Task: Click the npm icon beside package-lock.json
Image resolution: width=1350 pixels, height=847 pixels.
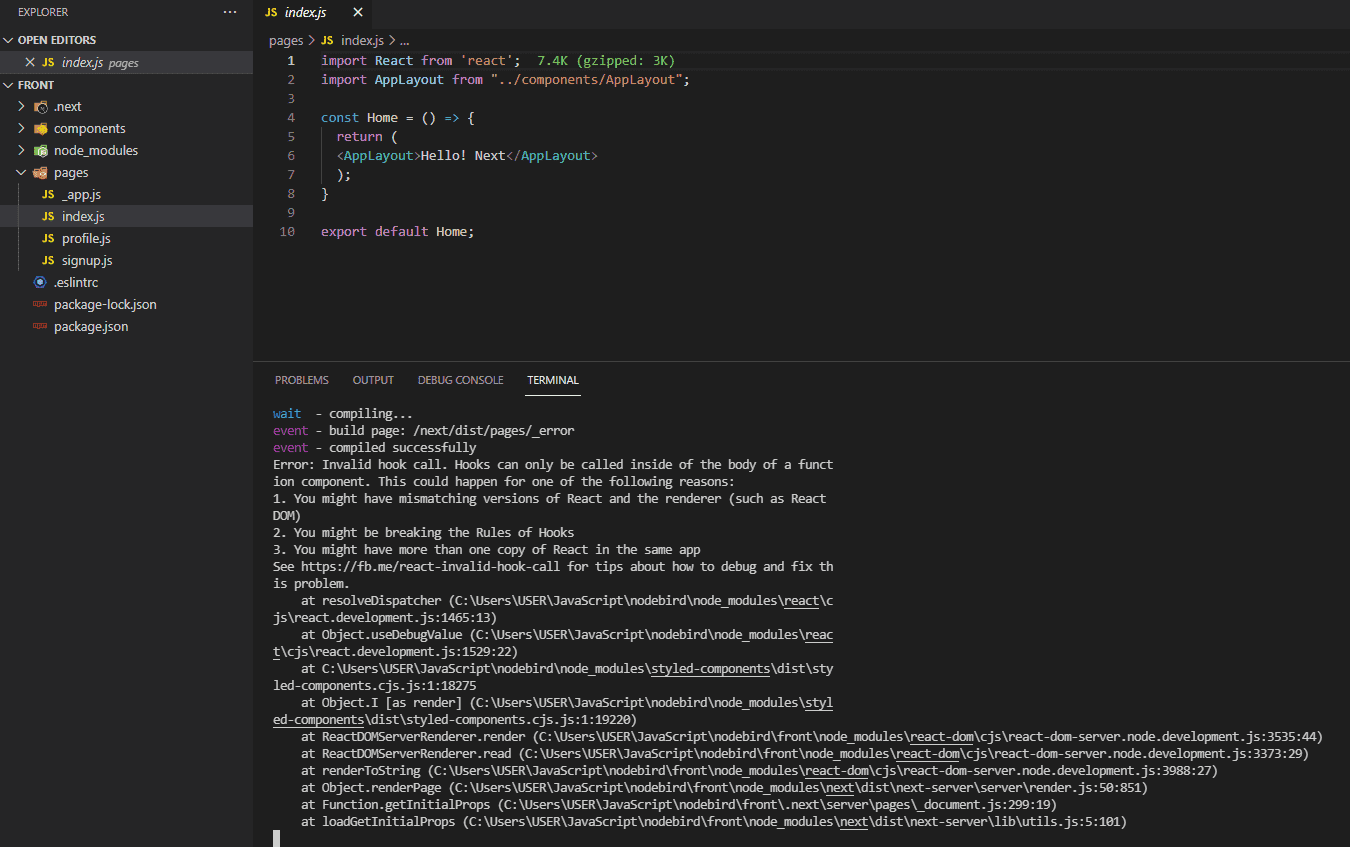Action: [40, 304]
